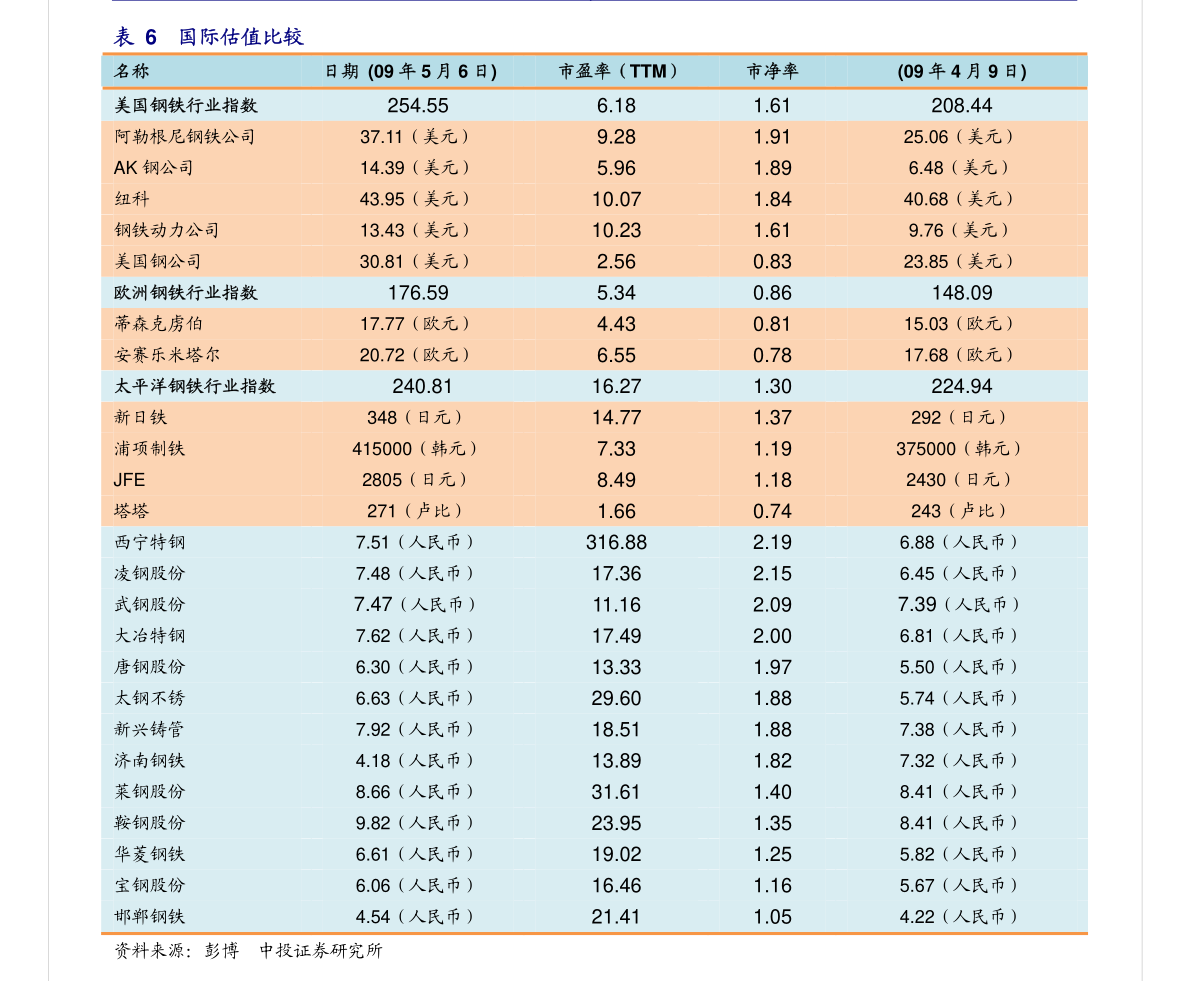Click the row name 大冶特钢
1191x981 pixels.
[150, 636]
